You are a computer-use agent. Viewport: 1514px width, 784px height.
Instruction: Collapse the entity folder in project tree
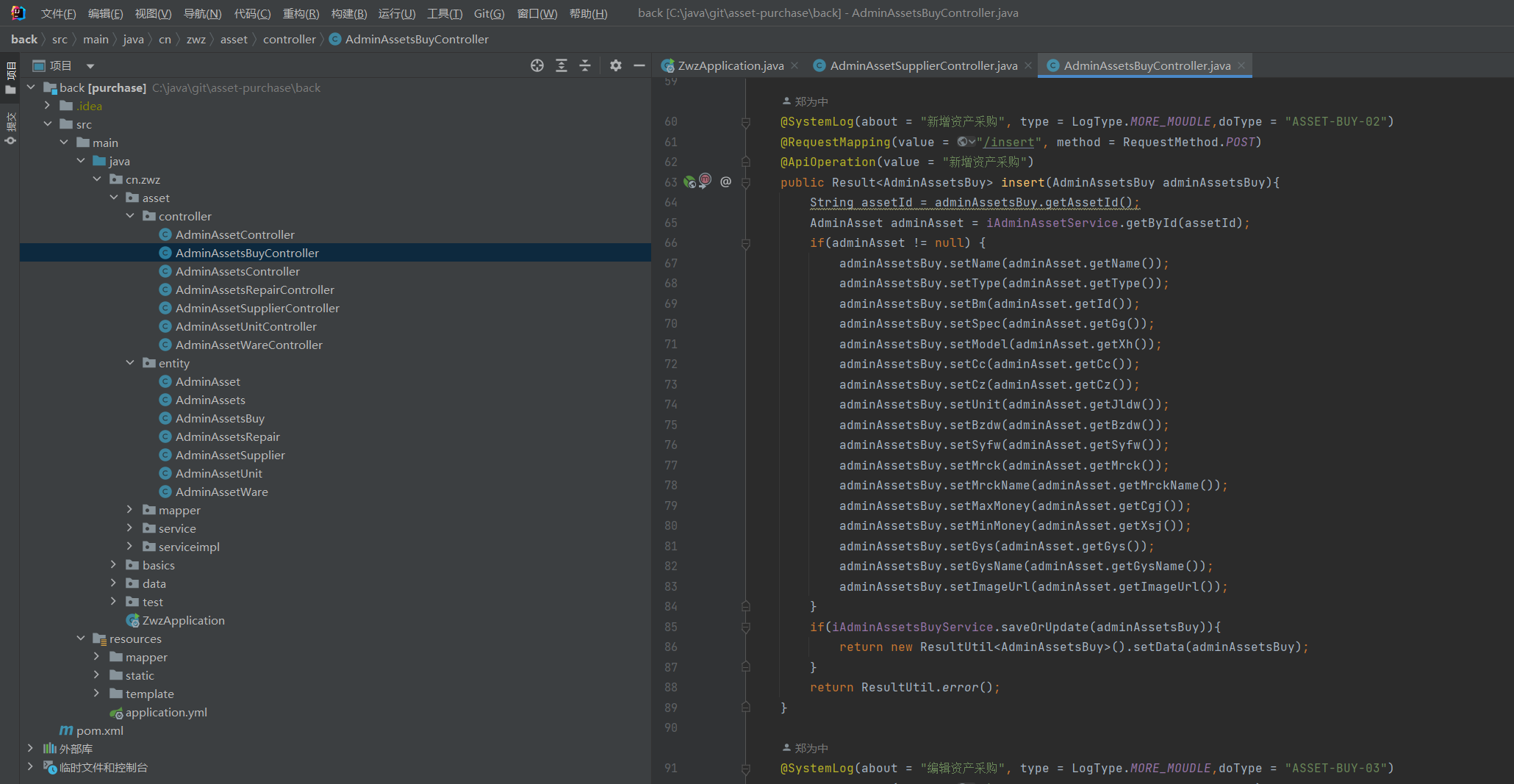(130, 363)
